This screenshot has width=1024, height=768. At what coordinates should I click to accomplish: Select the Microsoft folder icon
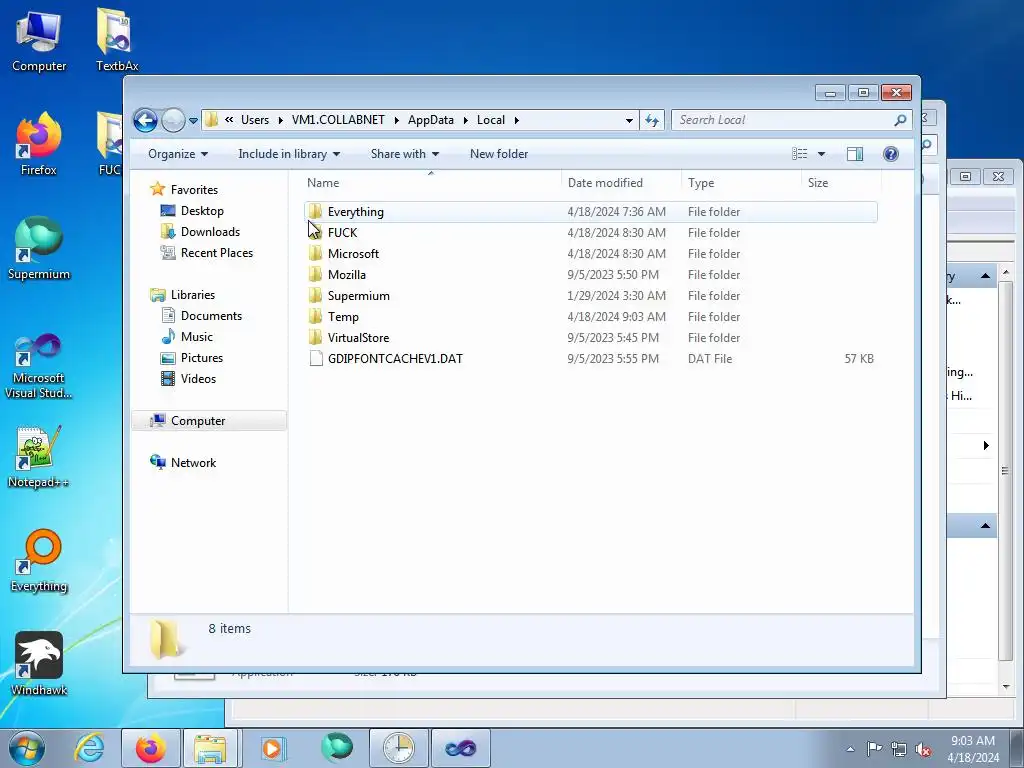tap(315, 253)
